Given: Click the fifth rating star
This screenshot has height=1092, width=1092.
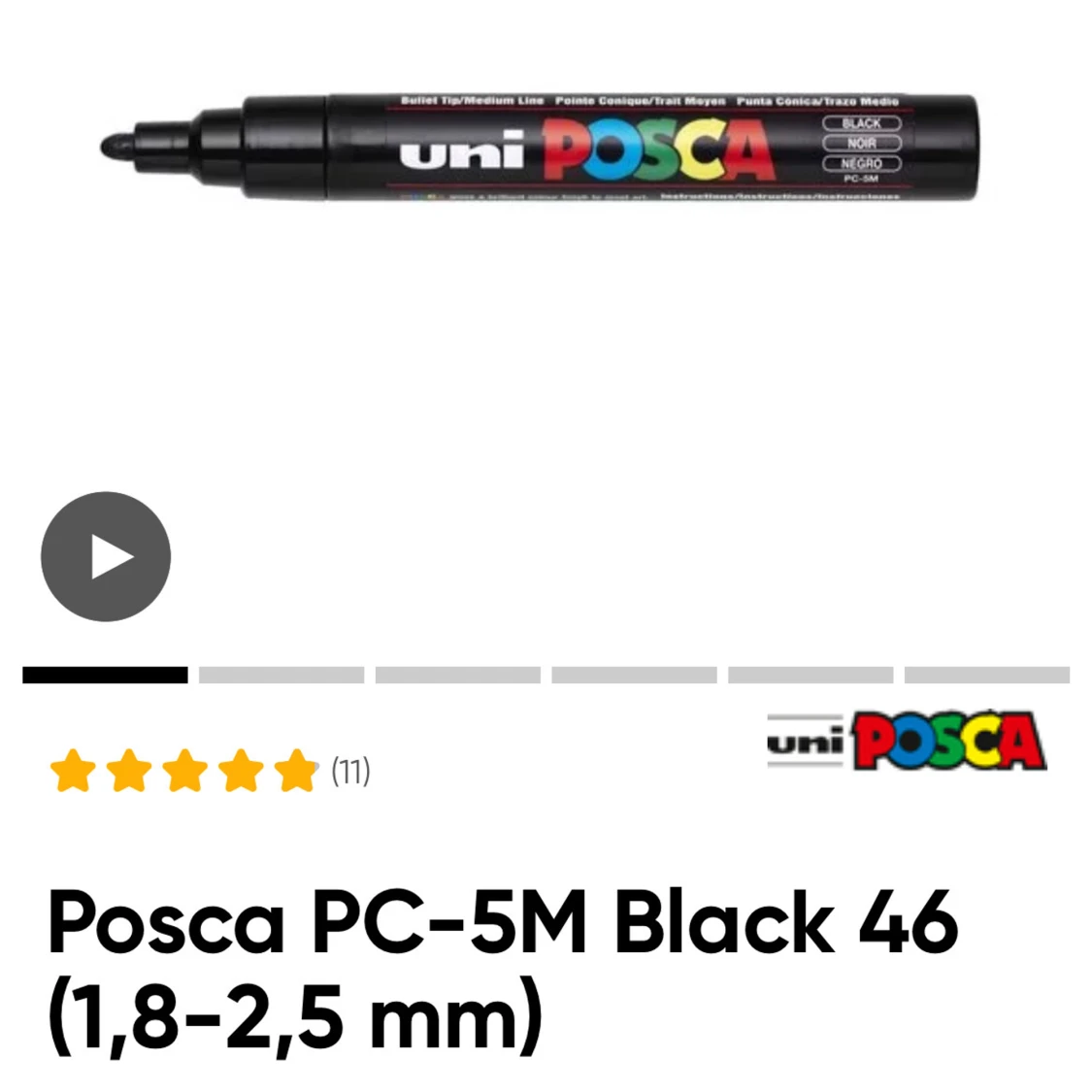Looking at the screenshot, I should pos(296,771).
